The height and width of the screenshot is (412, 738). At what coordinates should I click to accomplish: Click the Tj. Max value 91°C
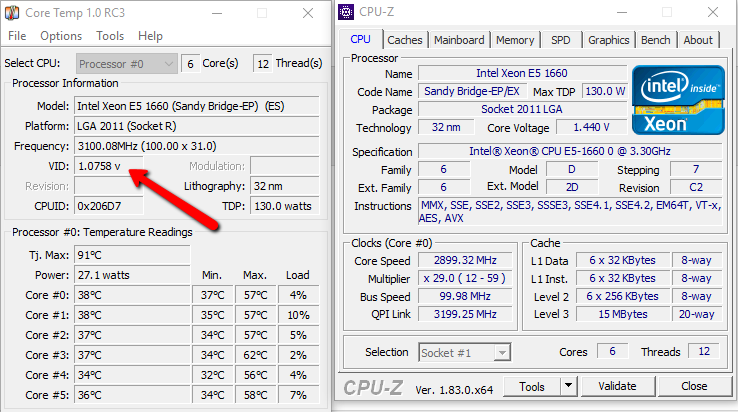[132, 255]
